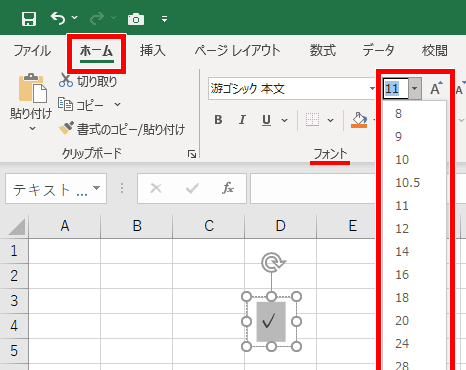Click the 切り取り scissors button

point(88,81)
